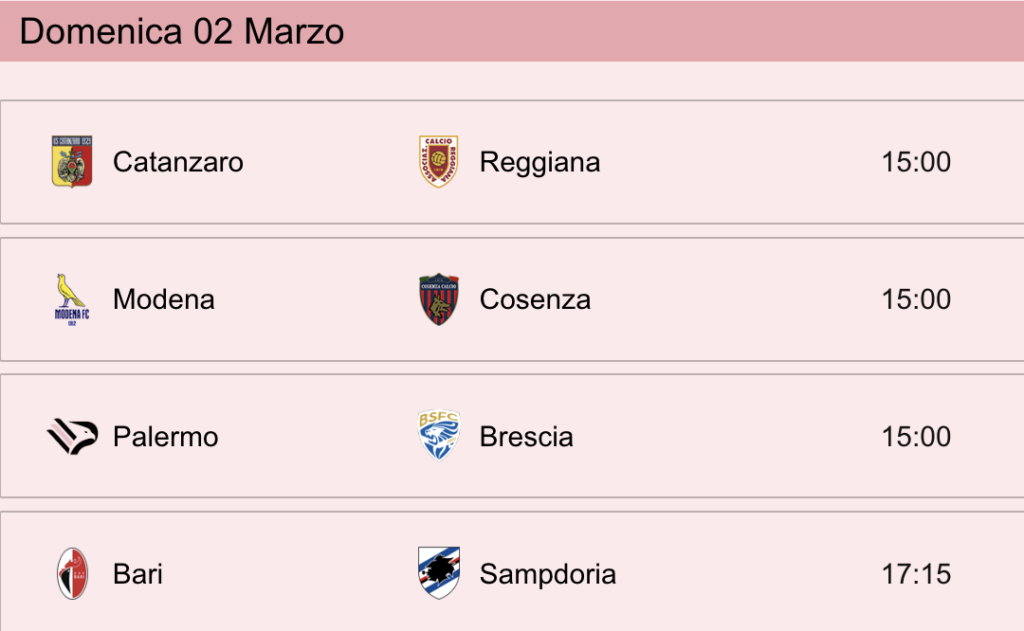Image resolution: width=1024 pixels, height=631 pixels.
Task: Select the Bari team name
Action: tap(137, 574)
